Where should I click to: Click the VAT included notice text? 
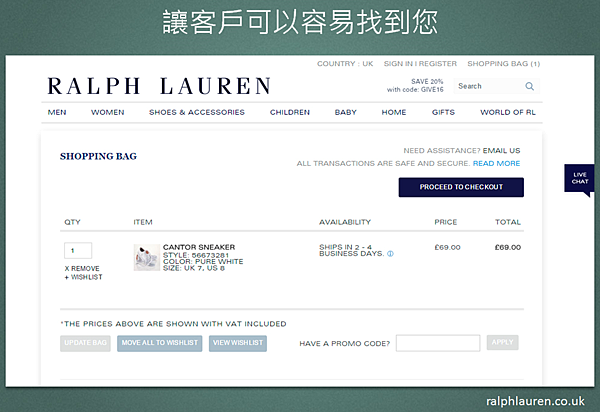pos(173,324)
